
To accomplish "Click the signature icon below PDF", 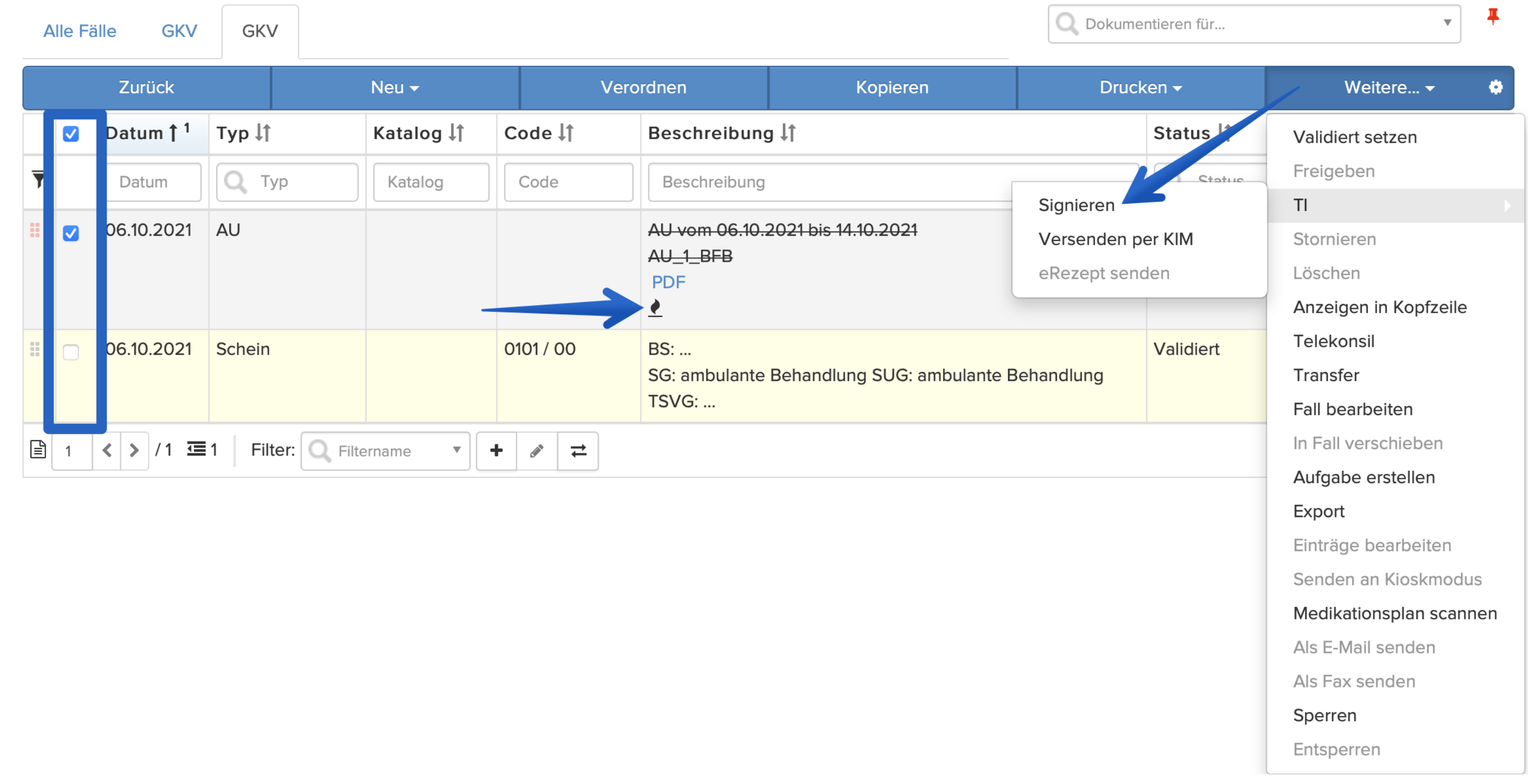I will pyautogui.click(x=655, y=308).
